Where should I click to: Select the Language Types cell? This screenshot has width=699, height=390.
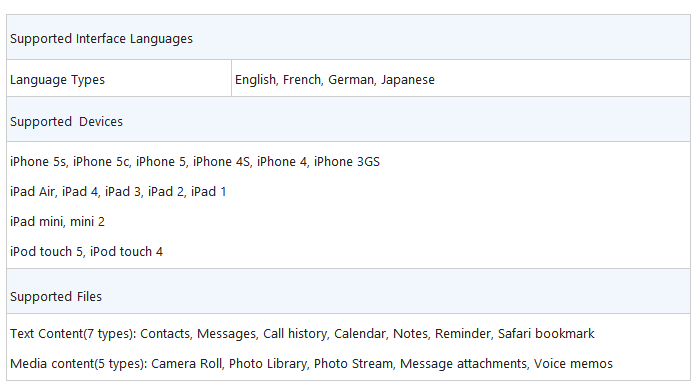click(x=119, y=78)
